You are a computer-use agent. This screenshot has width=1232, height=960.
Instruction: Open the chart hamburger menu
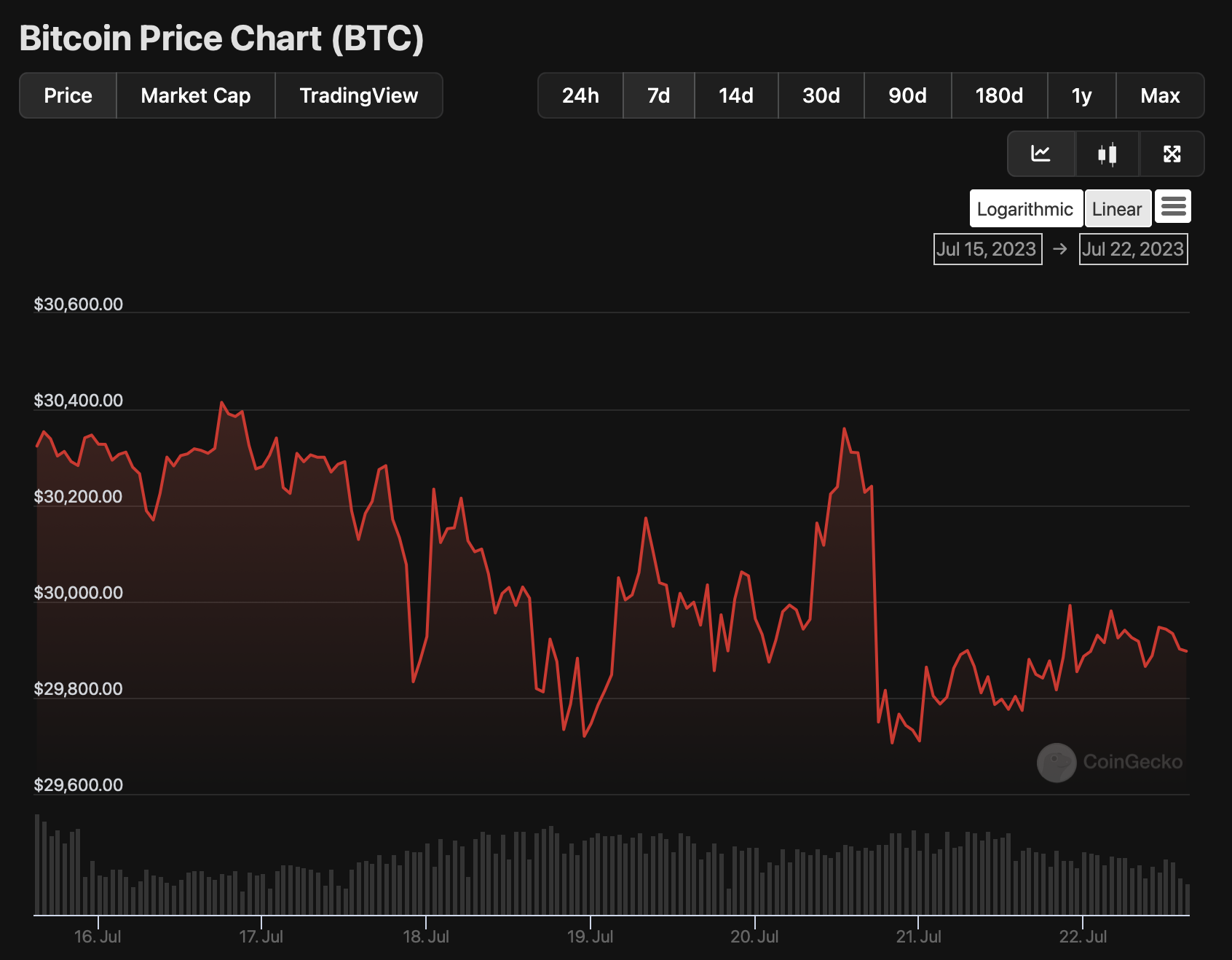point(1173,207)
